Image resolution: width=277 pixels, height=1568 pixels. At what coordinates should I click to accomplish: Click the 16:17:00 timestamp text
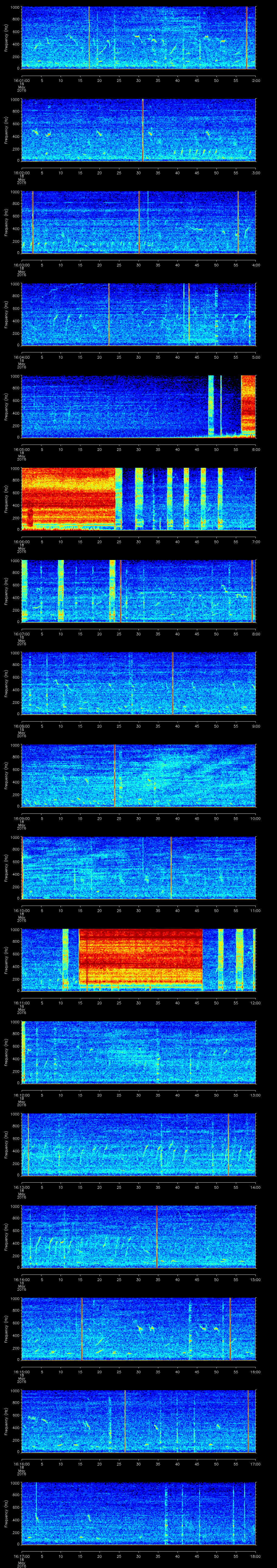(21, 1556)
